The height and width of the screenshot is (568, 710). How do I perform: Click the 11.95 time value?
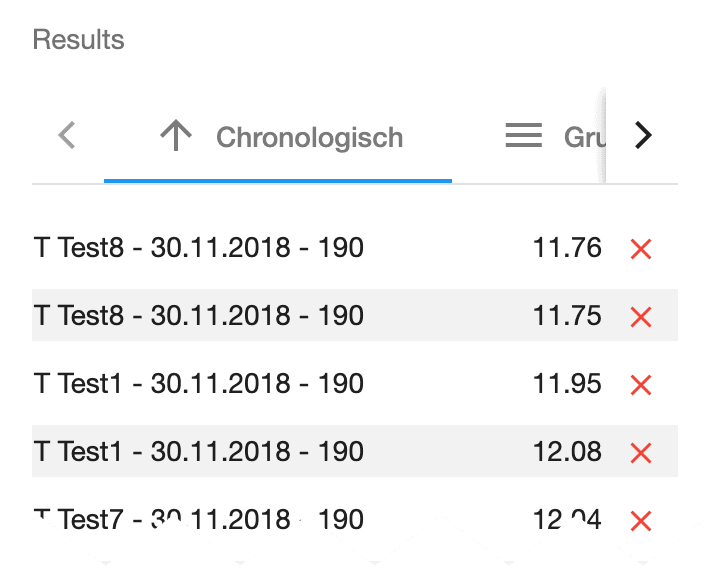(567, 384)
